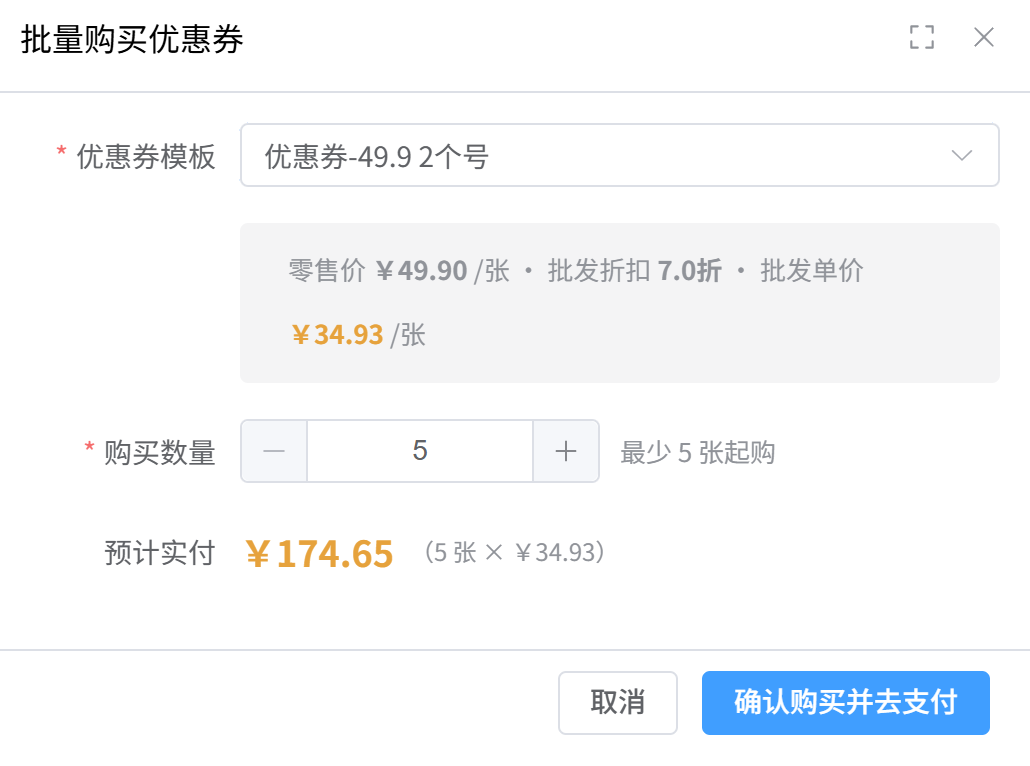This screenshot has width=1030, height=766.
Task: Open the 优惠券模板 dropdown showing 优惠券-49.9 2个号
Action: click(x=619, y=155)
